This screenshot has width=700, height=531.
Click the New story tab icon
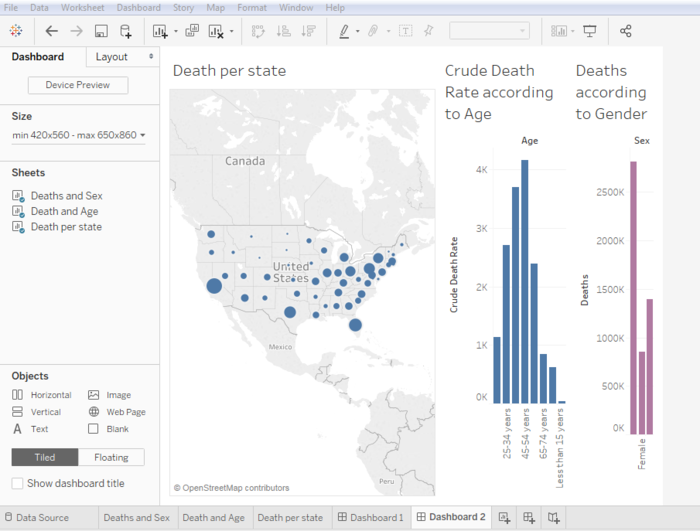(x=553, y=517)
